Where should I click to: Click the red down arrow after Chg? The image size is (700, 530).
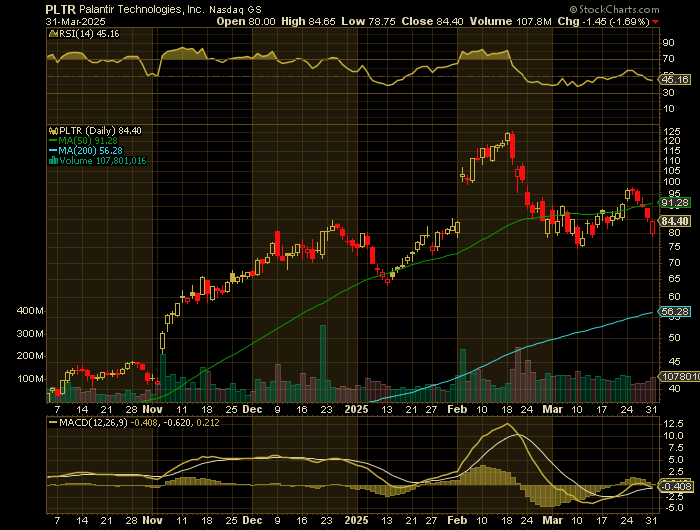click(655, 22)
